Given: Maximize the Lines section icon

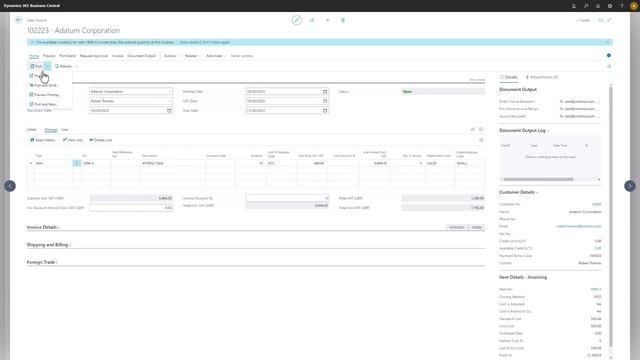Looking at the screenshot, I should 481,129.
